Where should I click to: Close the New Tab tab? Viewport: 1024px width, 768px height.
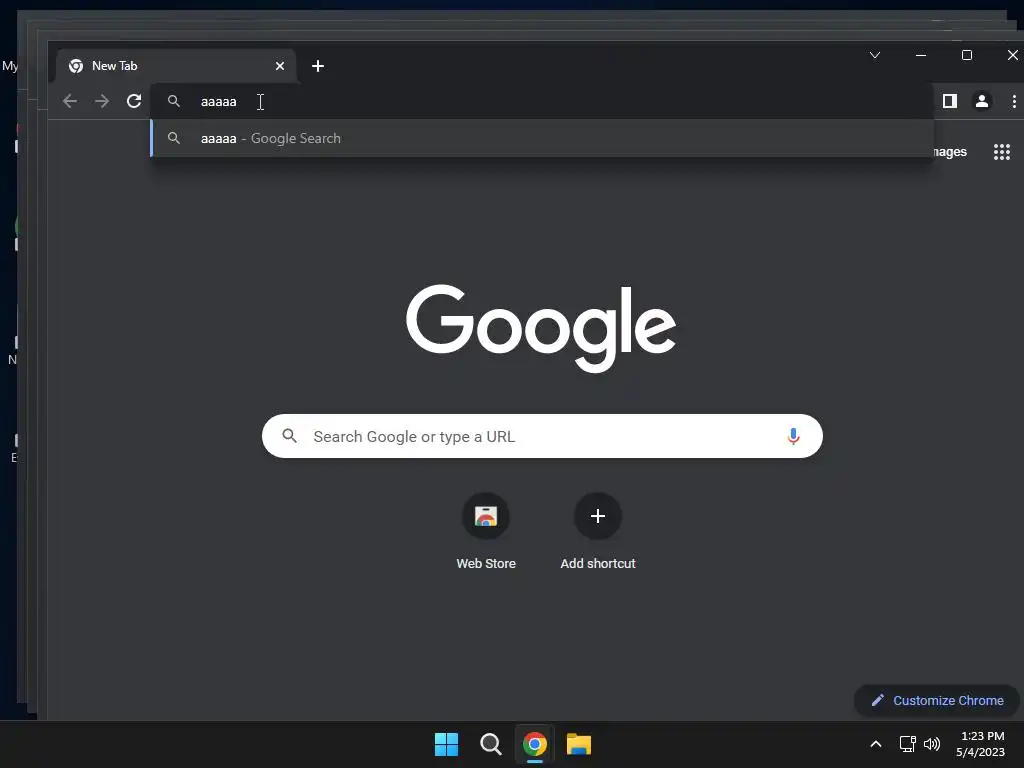tap(280, 66)
